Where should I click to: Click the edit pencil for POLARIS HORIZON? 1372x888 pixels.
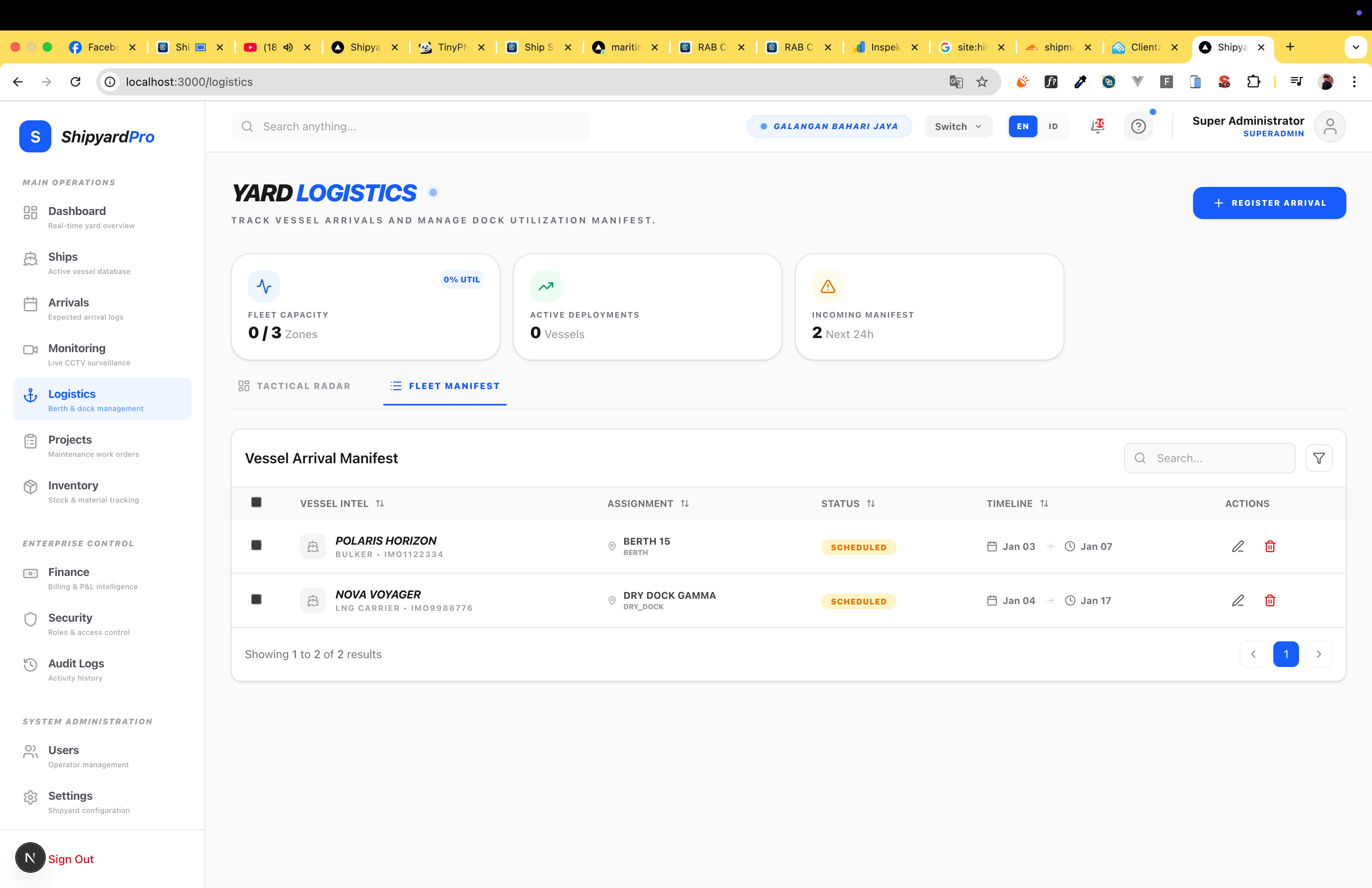[1238, 546]
